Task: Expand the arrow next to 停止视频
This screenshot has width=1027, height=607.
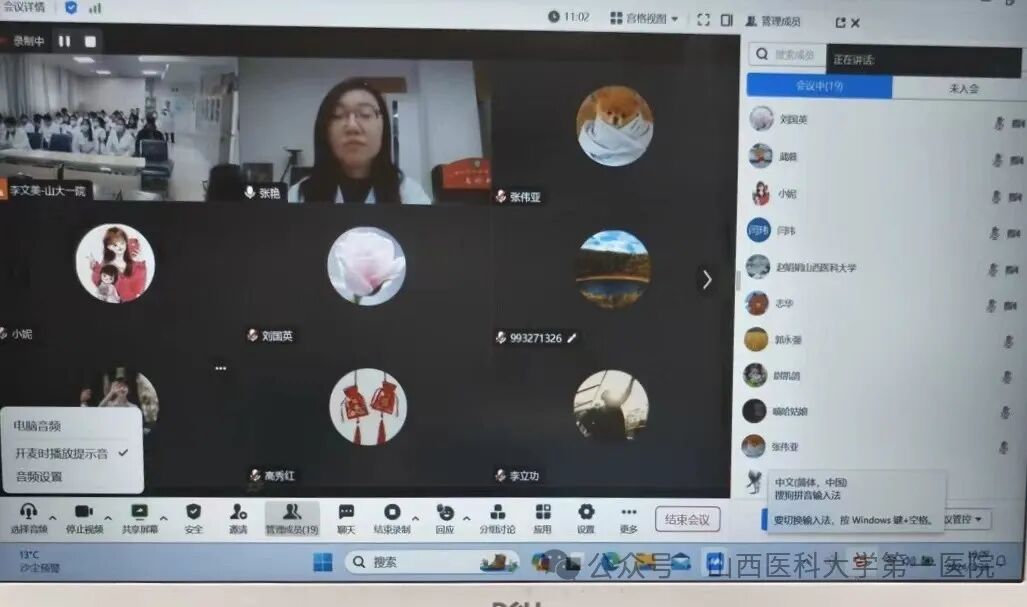Action: pos(108,517)
